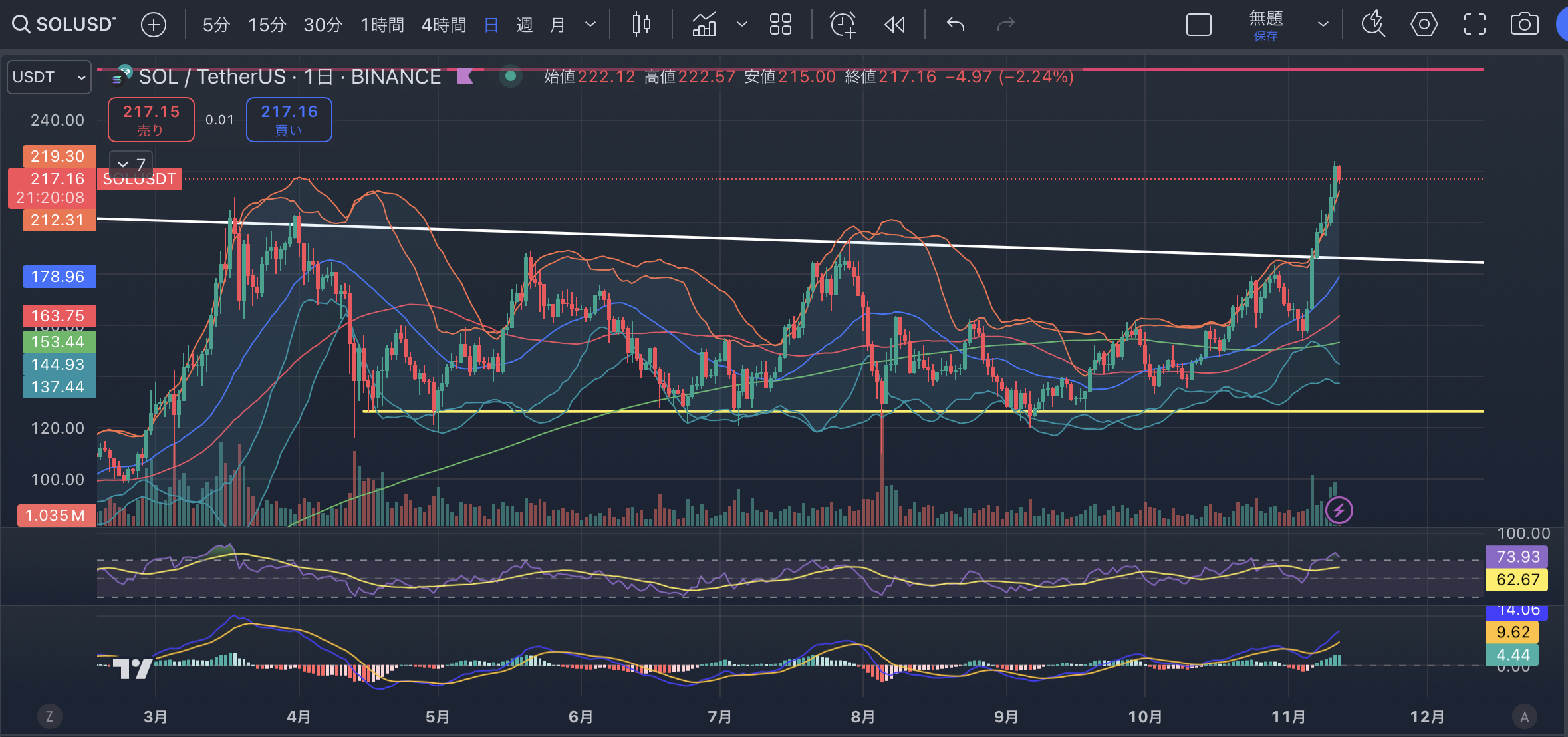Click the RSI 73.93 value label
The width and height of the screenshot is (1568, 737).
coord(1517,557)
